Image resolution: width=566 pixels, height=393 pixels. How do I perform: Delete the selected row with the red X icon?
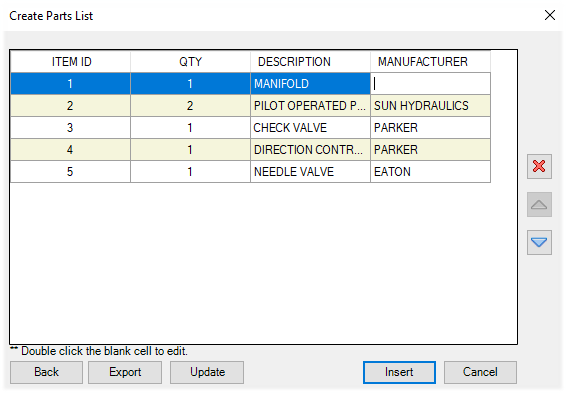539,166
